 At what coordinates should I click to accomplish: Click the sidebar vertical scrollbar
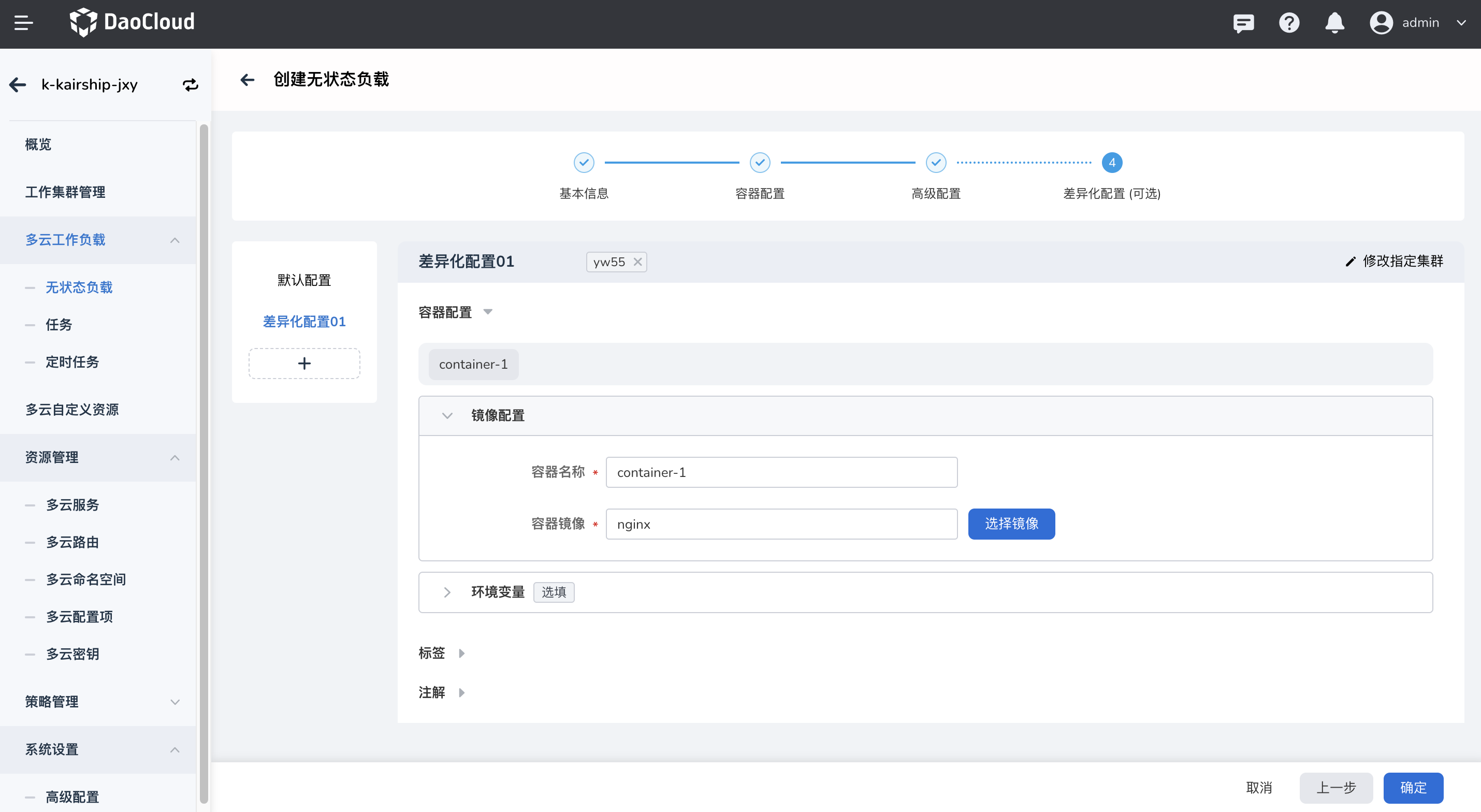(x=204, y=463)
